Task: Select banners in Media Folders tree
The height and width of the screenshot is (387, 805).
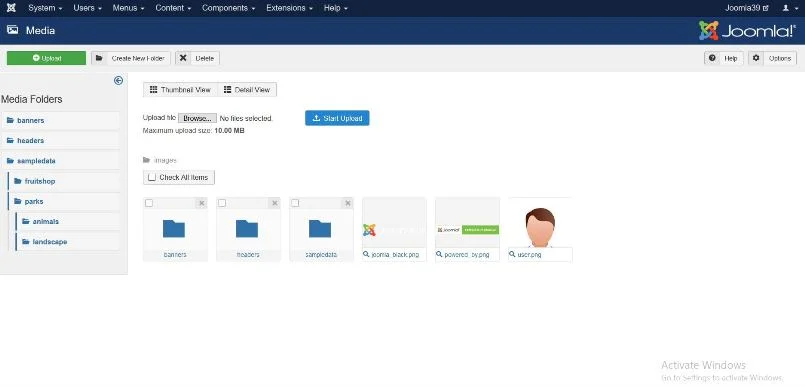Action: coord(61,121)
